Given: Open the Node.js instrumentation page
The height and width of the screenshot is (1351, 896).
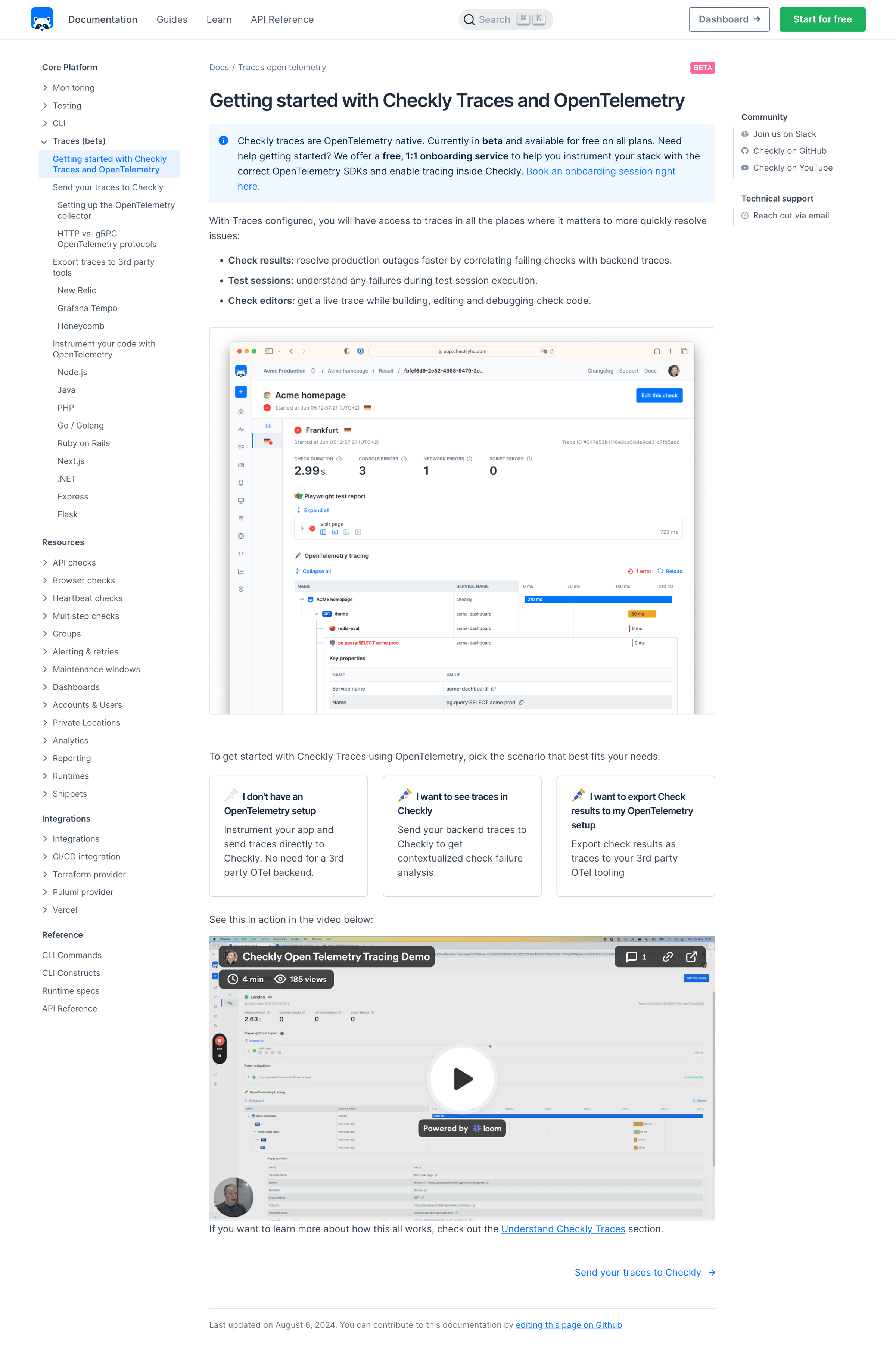Looking at the screenshot, I should [x=72, y=372].
